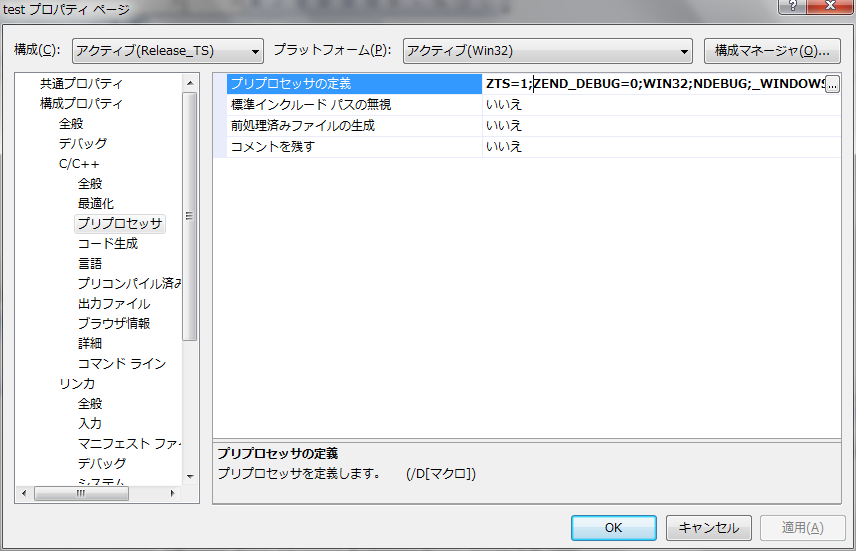Viewport: 856px width, 551px height.
Task: Select 出力ファイル tree item
Action: [x=114, y=303]
